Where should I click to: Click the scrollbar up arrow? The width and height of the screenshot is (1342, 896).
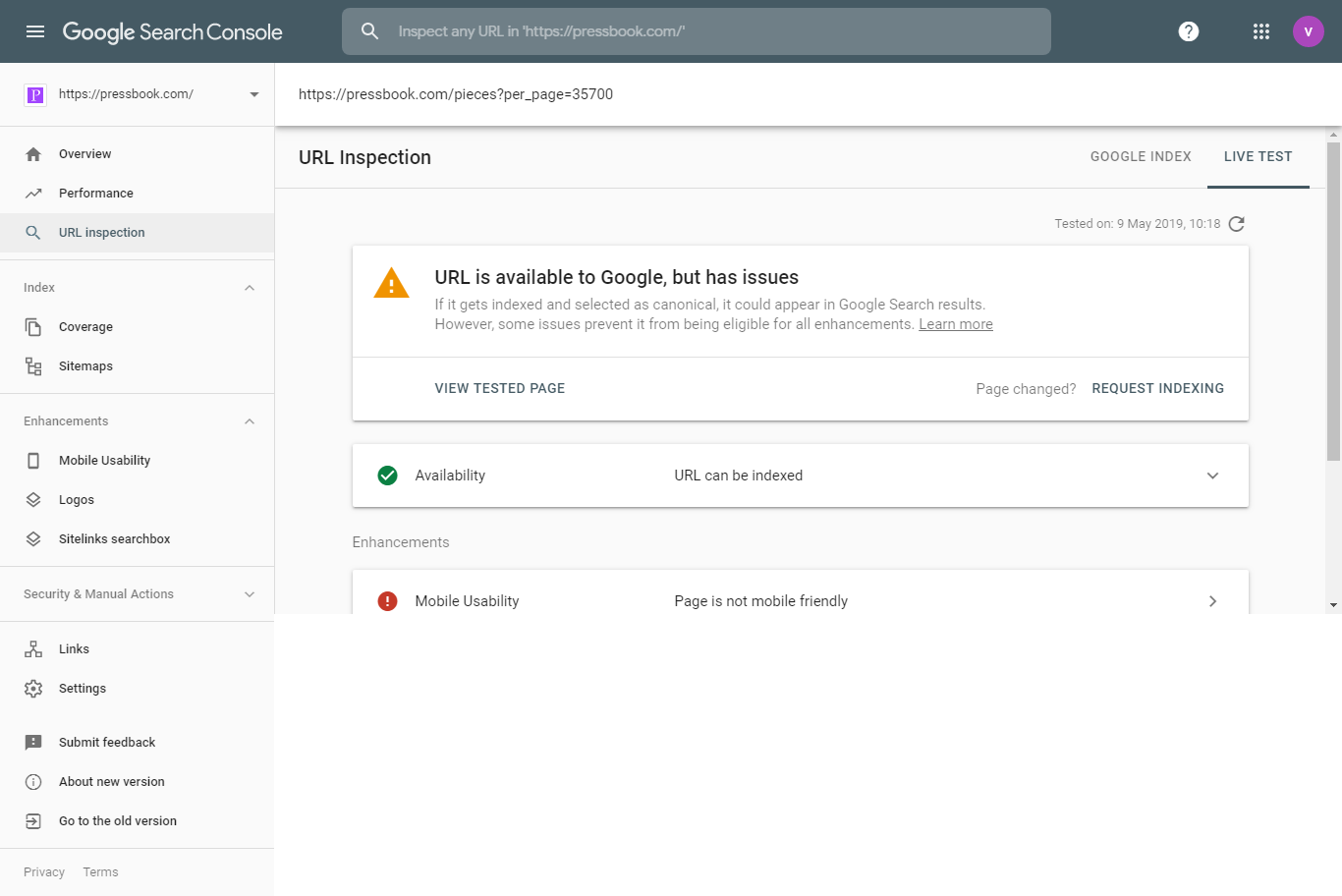1333,135
